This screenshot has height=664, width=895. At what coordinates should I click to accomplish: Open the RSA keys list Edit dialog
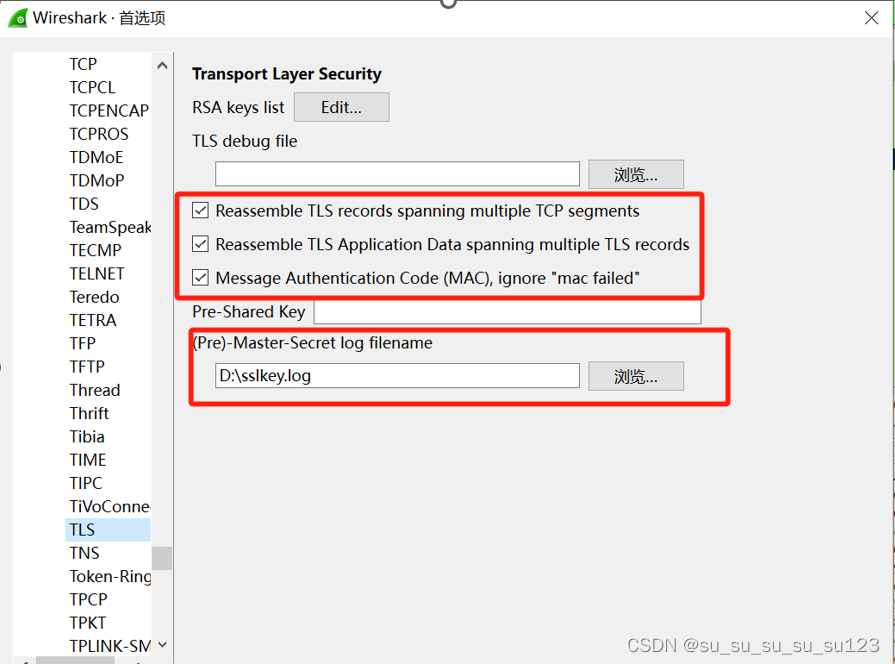tap(341, 107)
